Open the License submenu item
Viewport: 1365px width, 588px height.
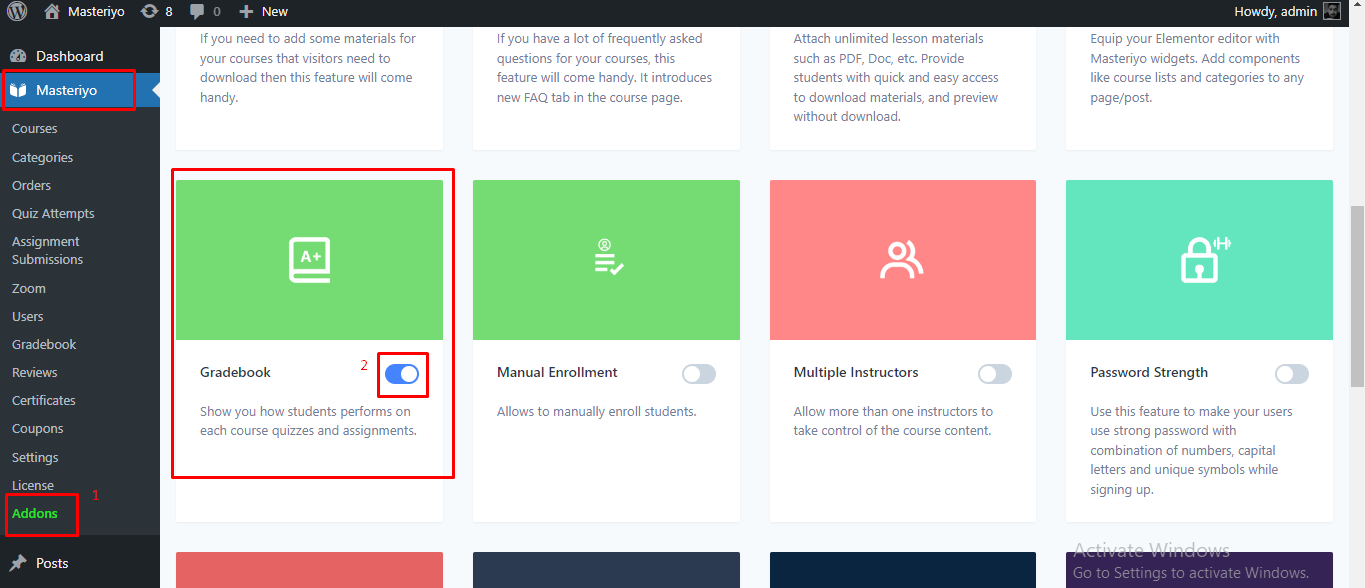[x=33, y=485]
